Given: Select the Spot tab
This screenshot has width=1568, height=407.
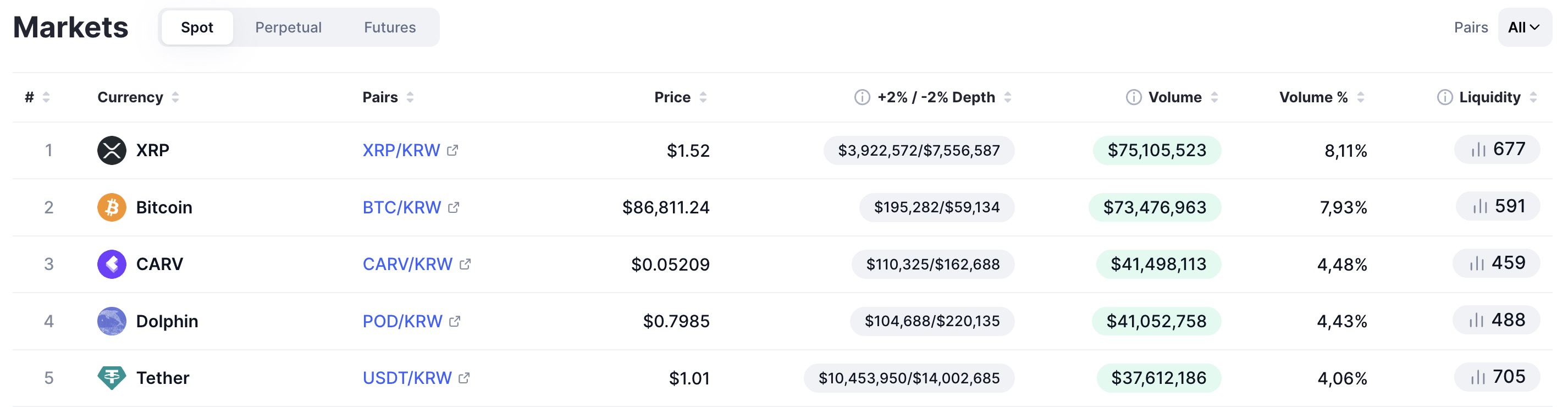Looking at the screenshot, I should tap(197, 28).
